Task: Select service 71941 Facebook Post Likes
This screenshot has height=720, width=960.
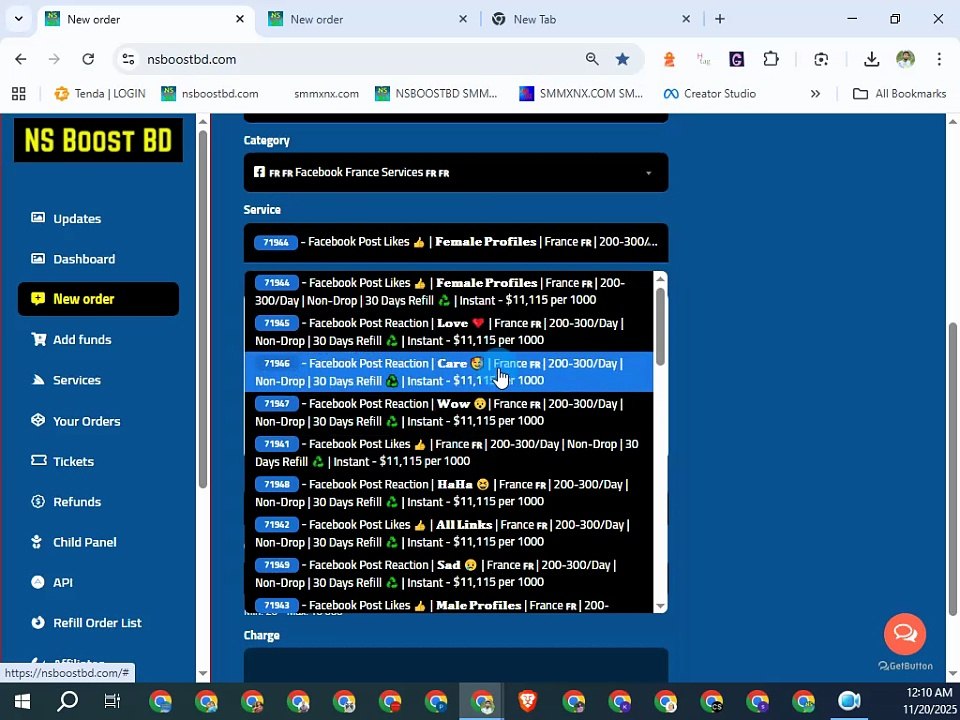Action: coord(449,452)
